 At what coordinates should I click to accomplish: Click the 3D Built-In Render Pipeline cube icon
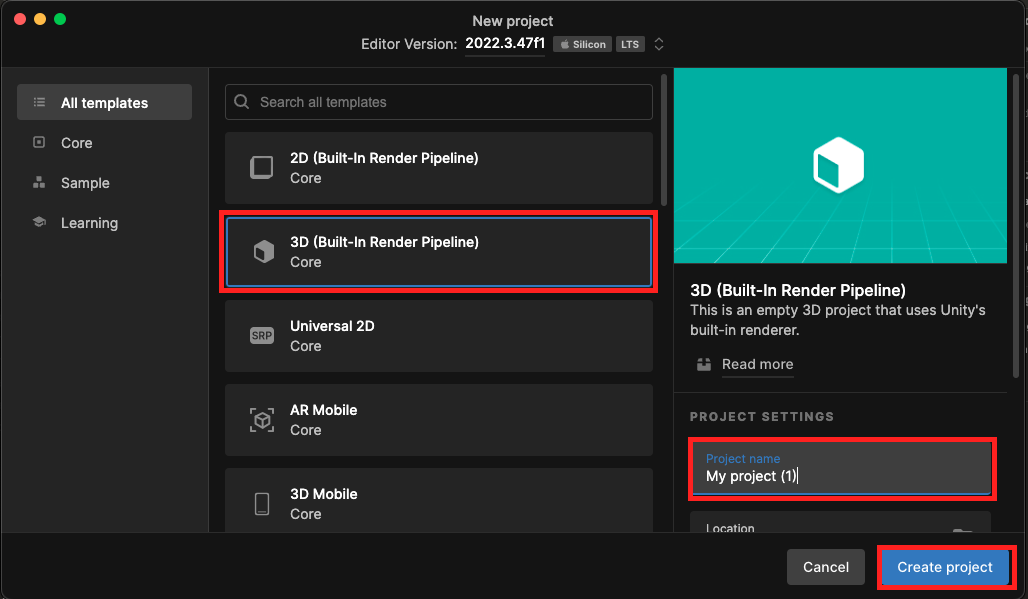pos(261,252)
